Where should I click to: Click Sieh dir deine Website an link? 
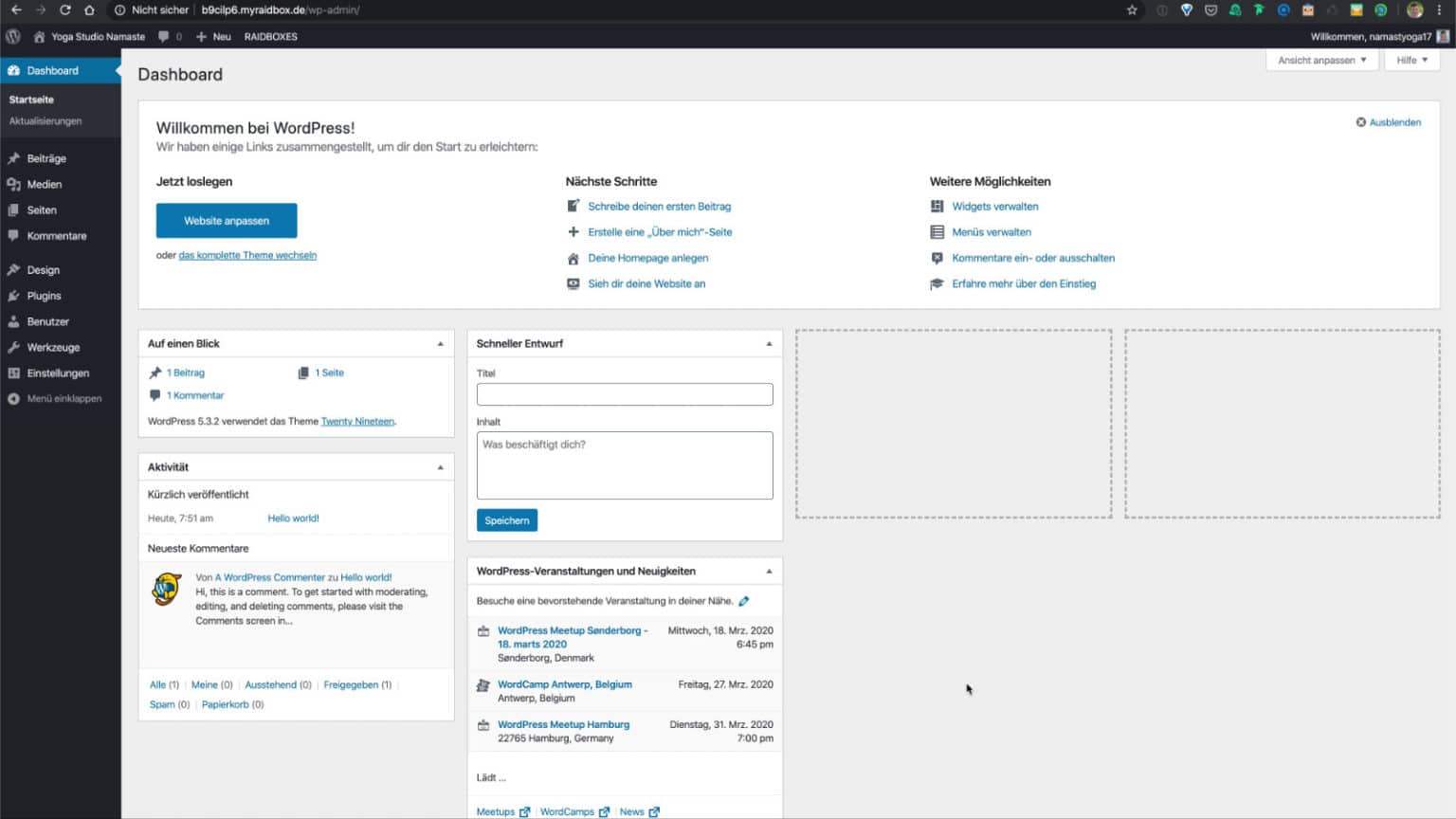pos(646,283)
